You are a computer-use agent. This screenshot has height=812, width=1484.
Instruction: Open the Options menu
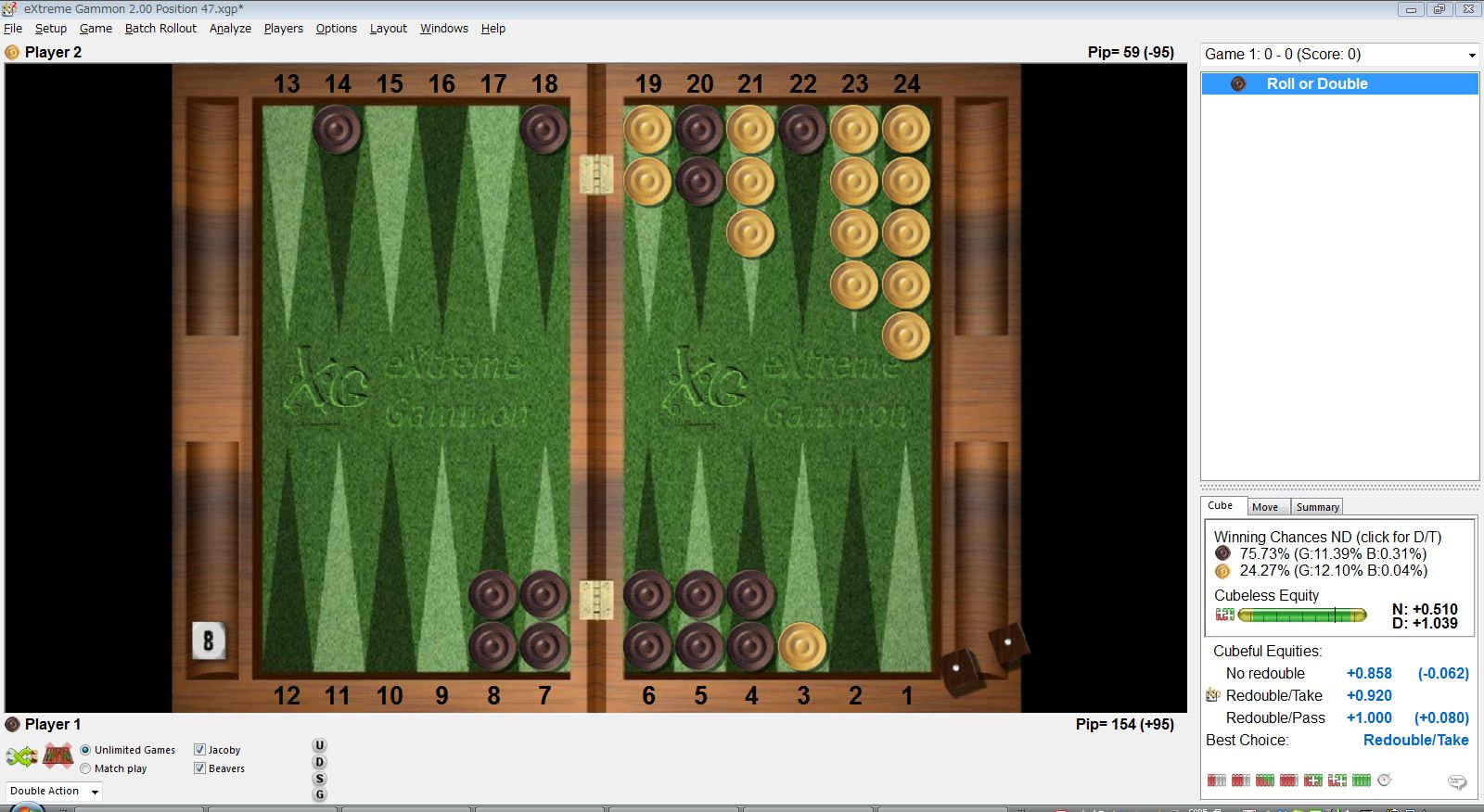click(336, 29)
